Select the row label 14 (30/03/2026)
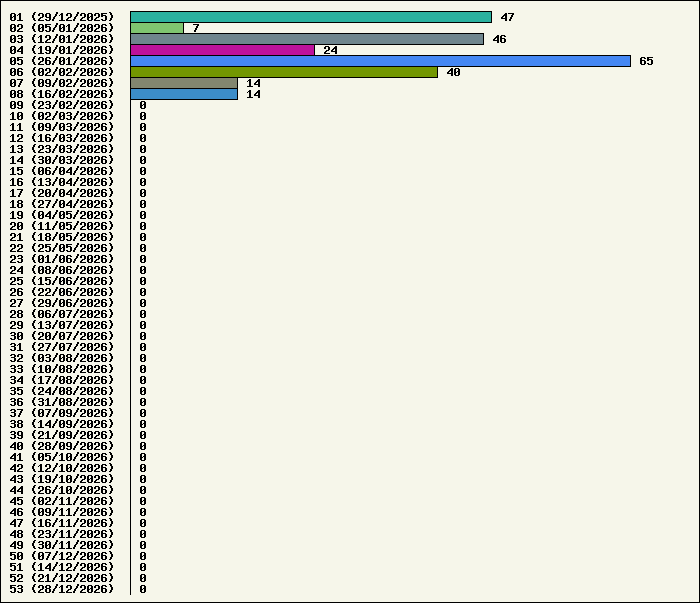Image resolution: width=700 pixels, height=603 pixels. click(62, 160)
